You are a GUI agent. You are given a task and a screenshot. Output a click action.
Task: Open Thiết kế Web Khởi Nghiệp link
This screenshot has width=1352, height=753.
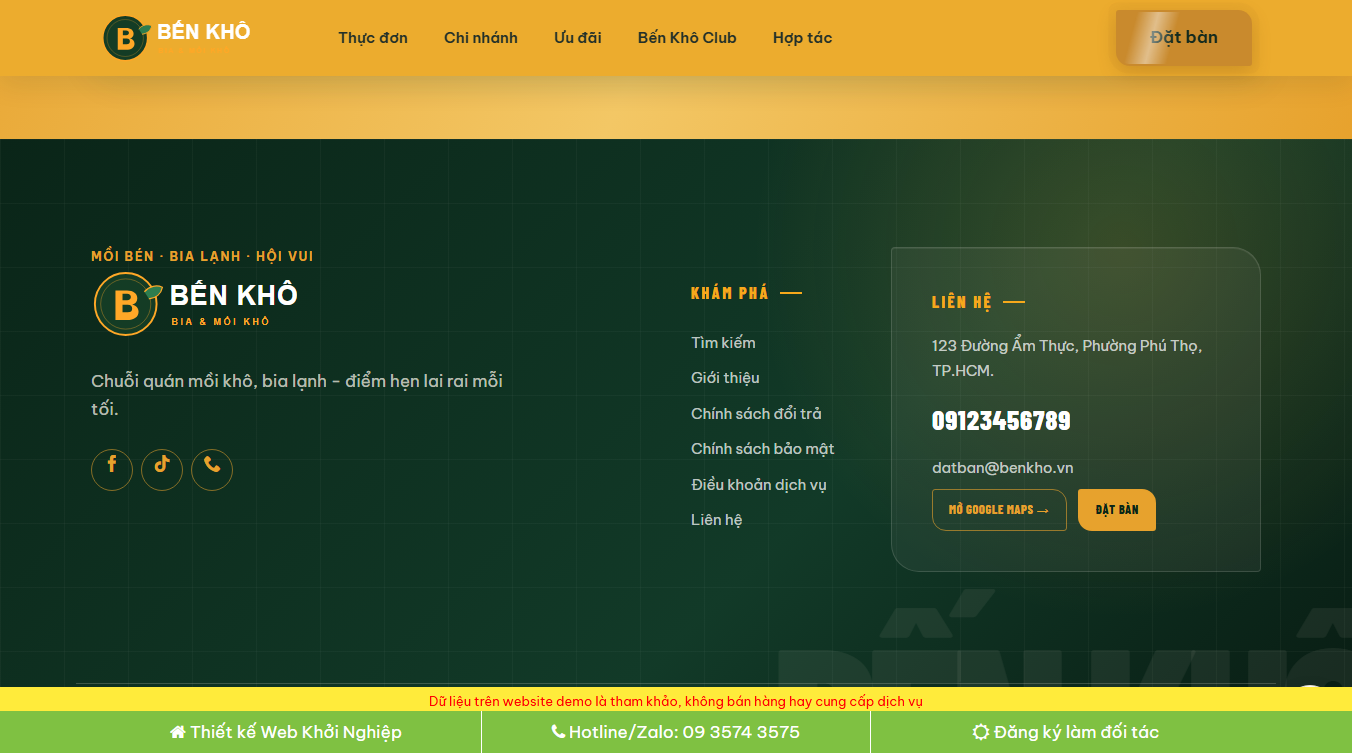286,732
